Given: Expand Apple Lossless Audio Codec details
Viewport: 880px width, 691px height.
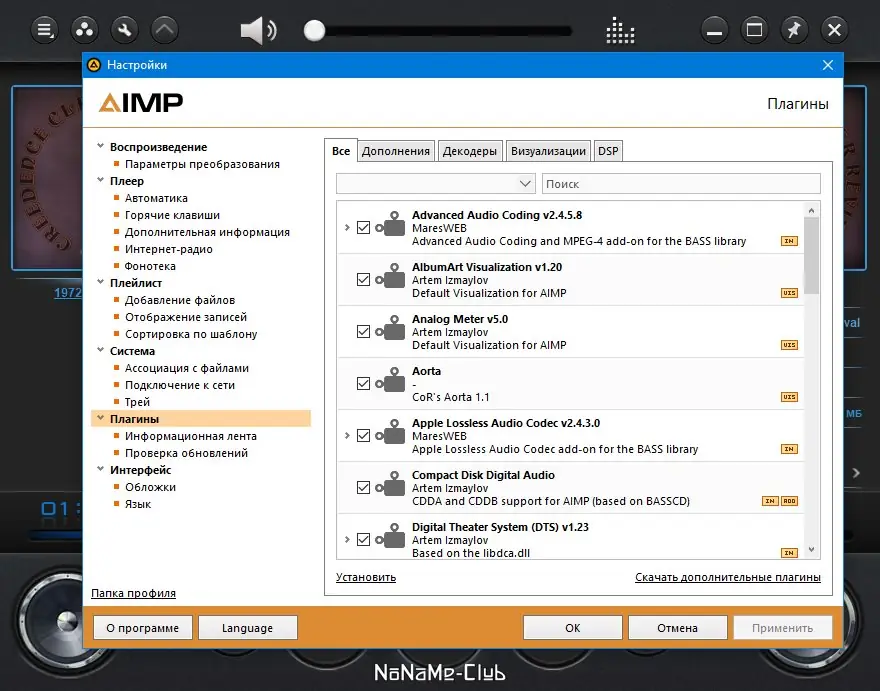Looking at the screenshot, I should (x=347, y=436).
